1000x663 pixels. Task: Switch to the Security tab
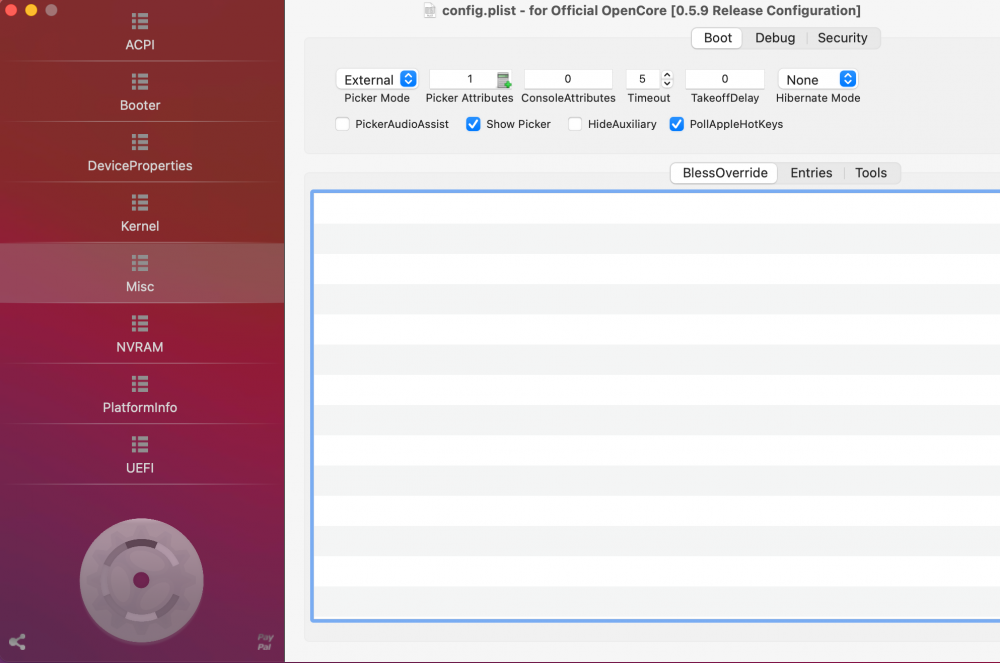click(842, 38)
